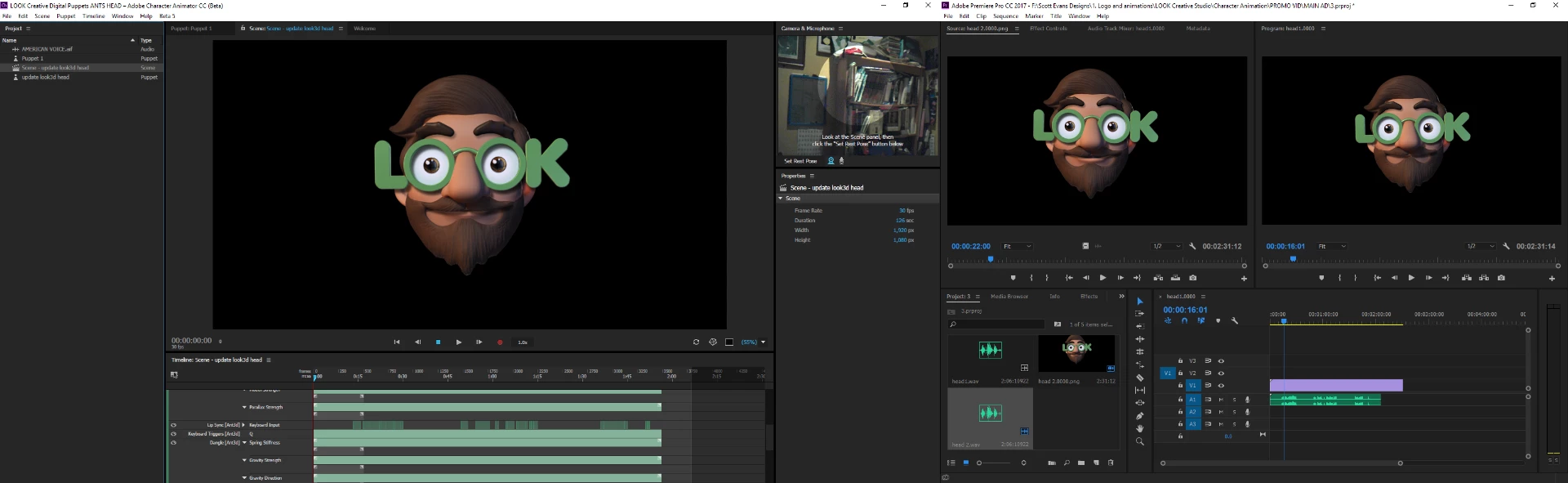Open Source monitor Fit zoom dropdown
1568x483 pixels.
1017,246
